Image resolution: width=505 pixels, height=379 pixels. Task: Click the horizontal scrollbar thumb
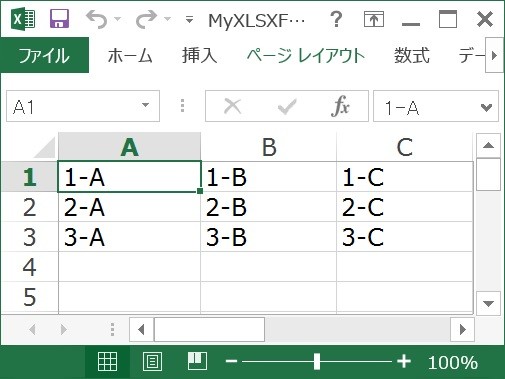pyautogui.click(x=209, y=329)
